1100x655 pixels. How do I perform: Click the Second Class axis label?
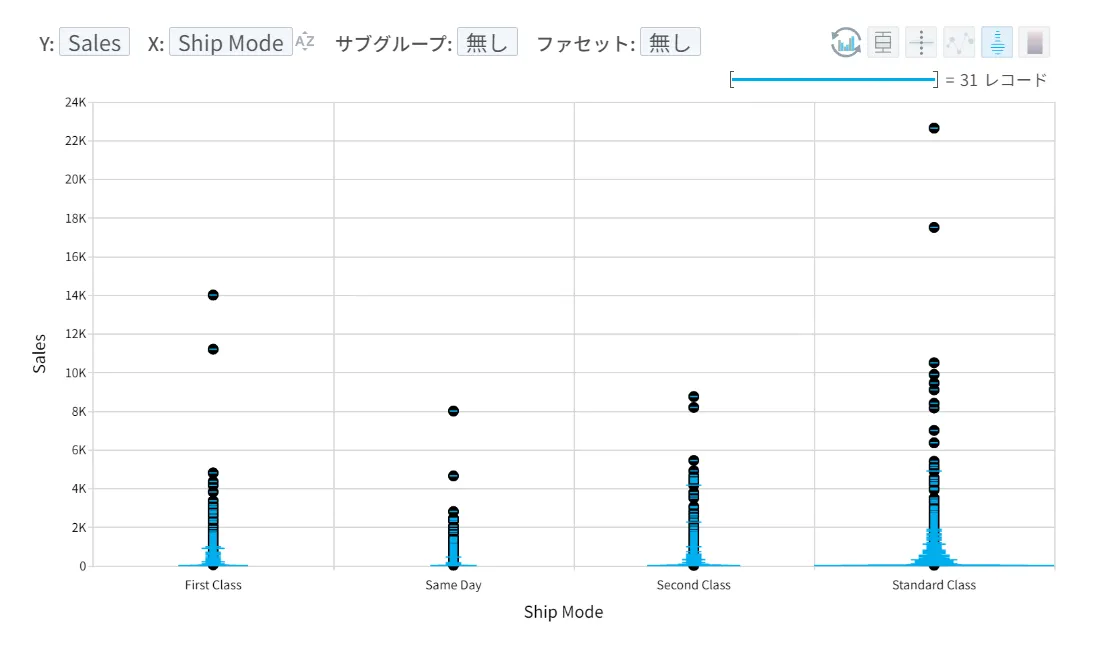coord(694,585)
